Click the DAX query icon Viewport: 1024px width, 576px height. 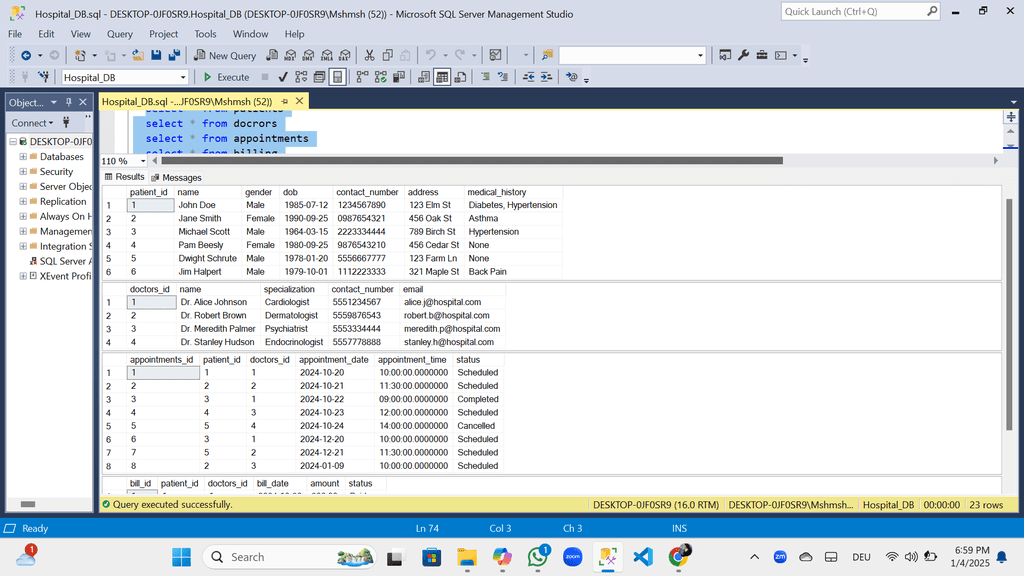345,56
